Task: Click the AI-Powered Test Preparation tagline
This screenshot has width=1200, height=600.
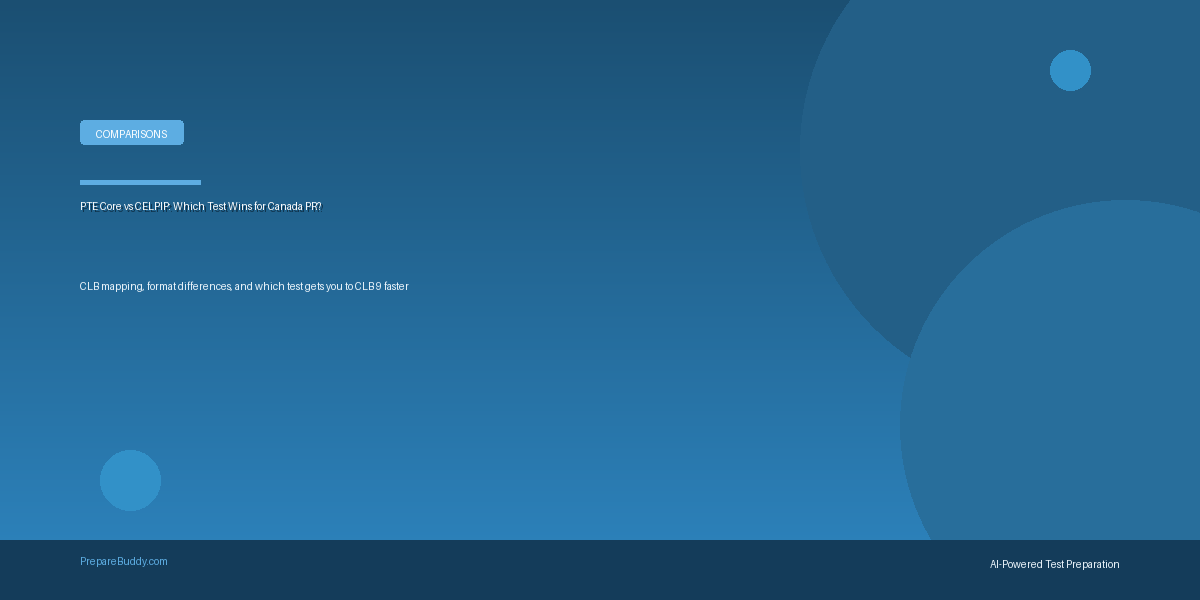Action: (x=1054, y=565)
